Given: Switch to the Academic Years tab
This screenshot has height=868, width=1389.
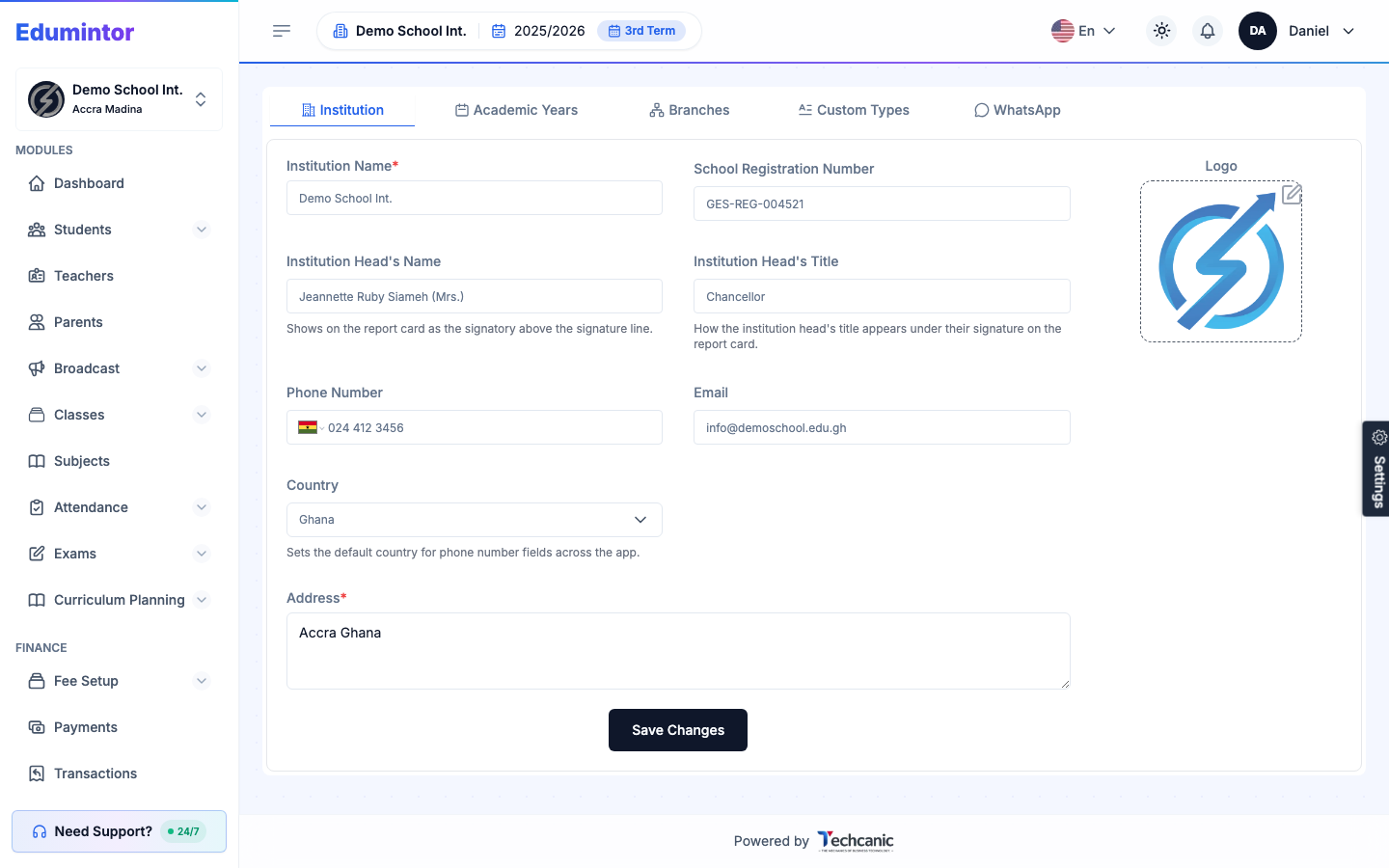Looking at the screenshot, I should coord(516,110).
